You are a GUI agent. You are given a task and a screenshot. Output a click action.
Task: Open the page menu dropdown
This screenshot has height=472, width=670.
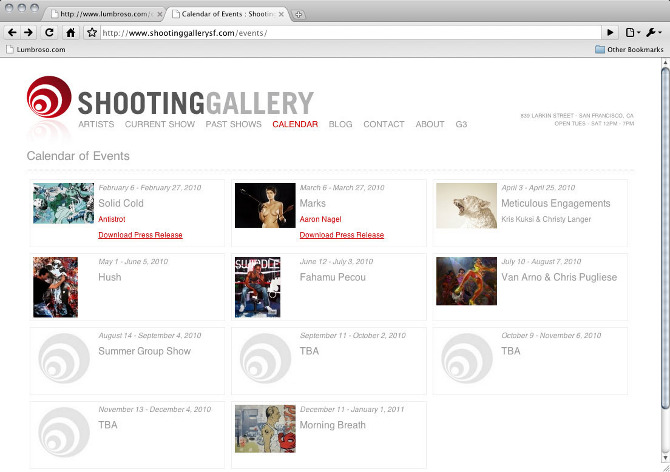[633, 32]
